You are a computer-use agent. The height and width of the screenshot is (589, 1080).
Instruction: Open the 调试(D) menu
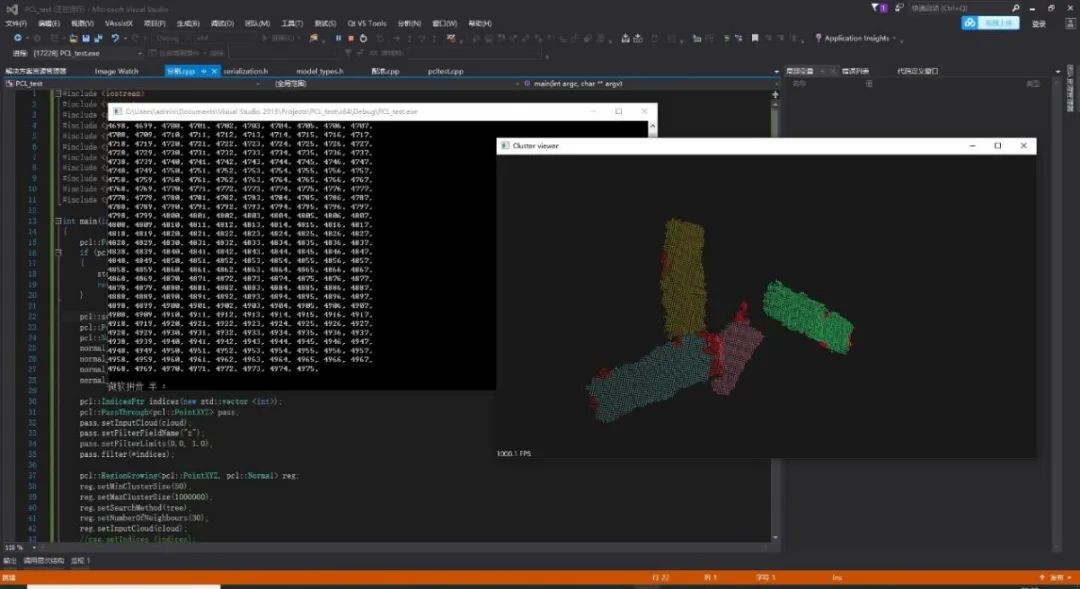pos(222,23)
